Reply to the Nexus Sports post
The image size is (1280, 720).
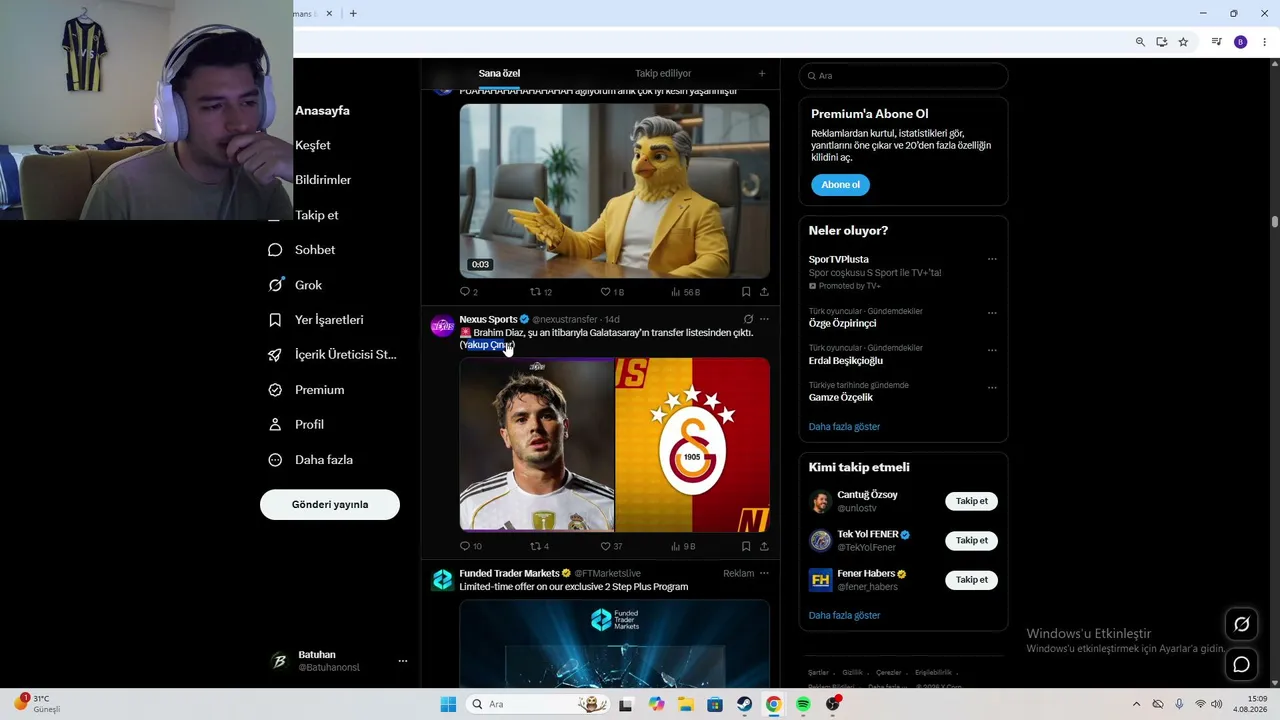pyautogui.click(x=464, y=546)
